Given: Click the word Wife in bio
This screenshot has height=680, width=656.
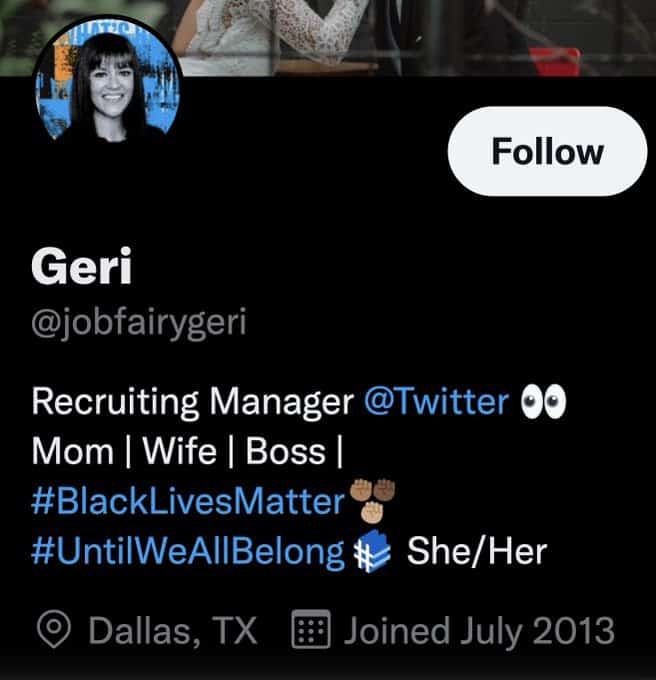Looking at the screenshot, I should tap(180, 451).
